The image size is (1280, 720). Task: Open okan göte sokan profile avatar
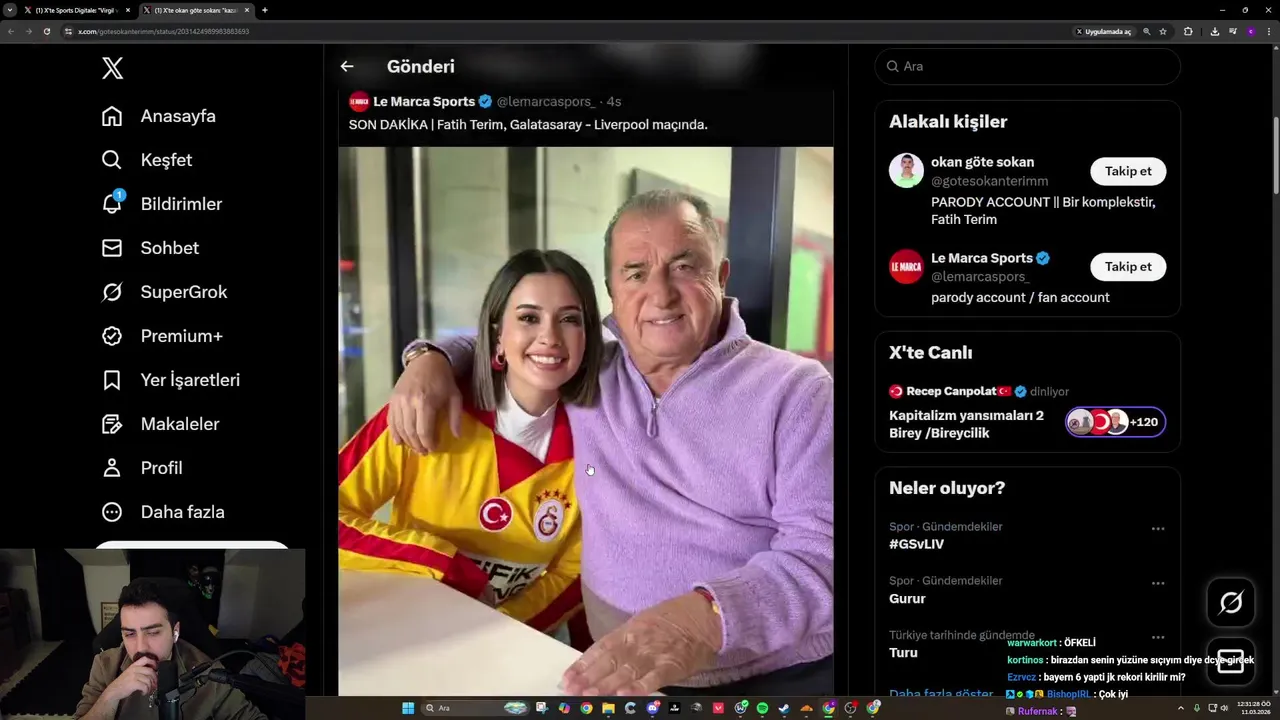(906, 171)
